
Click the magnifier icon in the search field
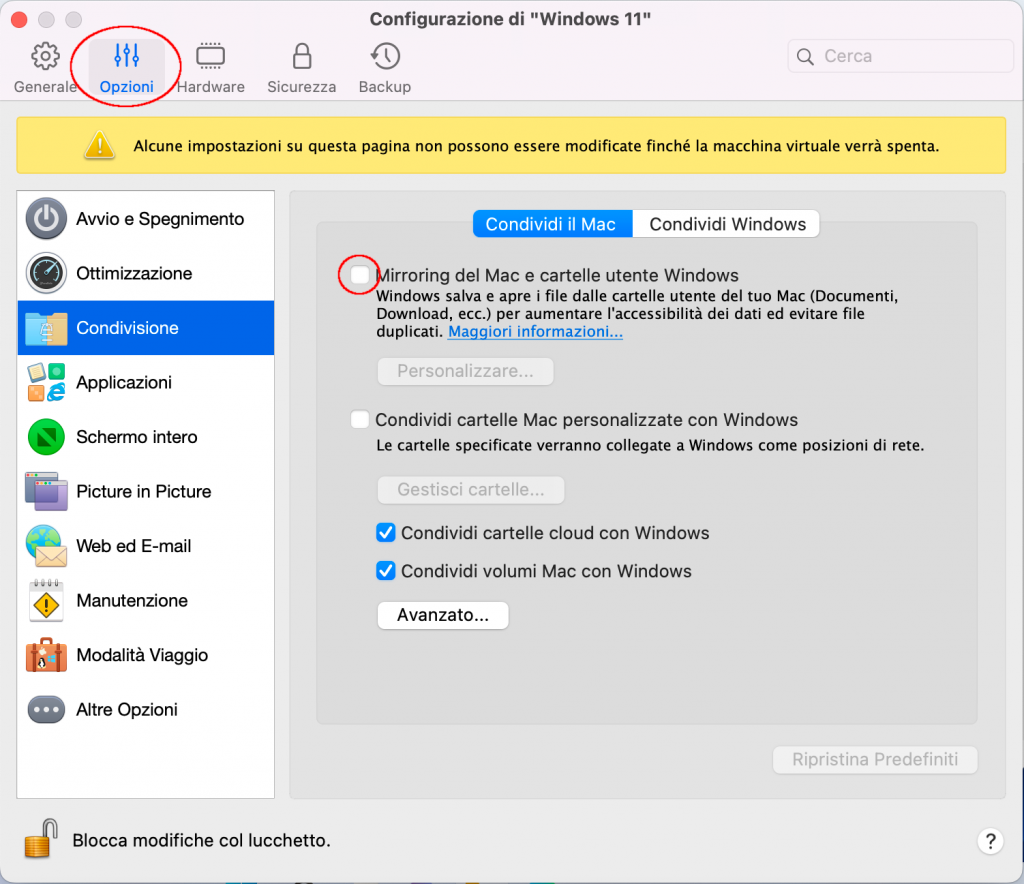click(805, 57)
